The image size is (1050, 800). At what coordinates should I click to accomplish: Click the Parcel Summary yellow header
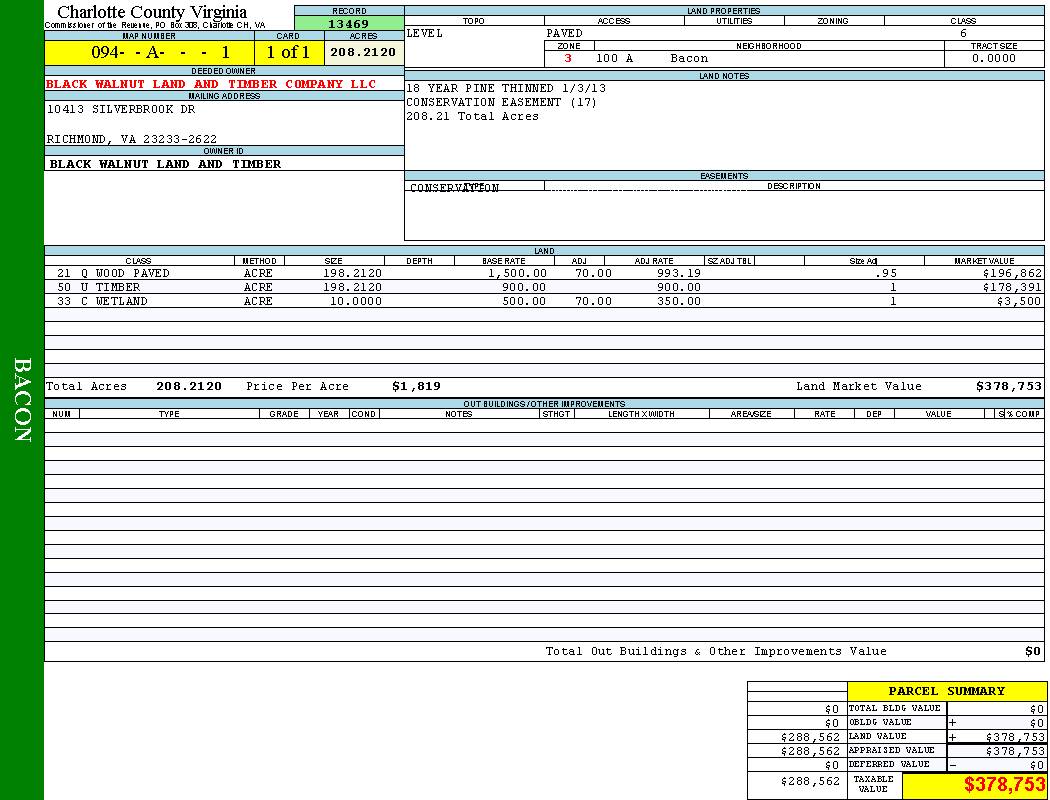[946, 691]
